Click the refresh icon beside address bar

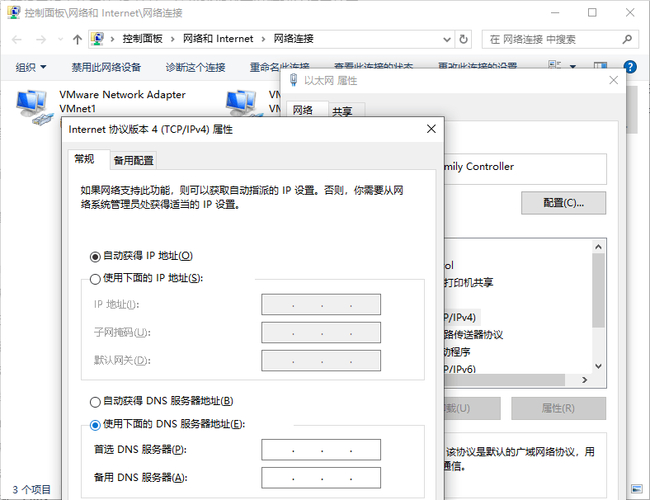tap(465, 39)
